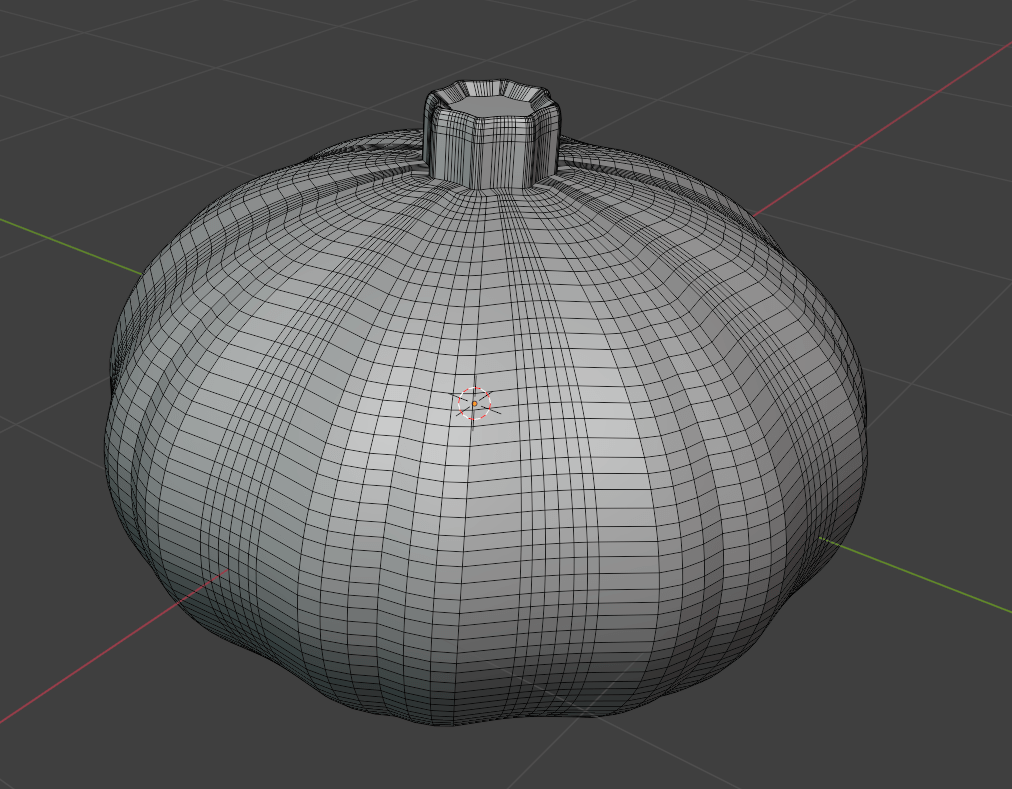Click the stem's vertical side wall
The image size is (1012, 789).
[x=488, y=152]
